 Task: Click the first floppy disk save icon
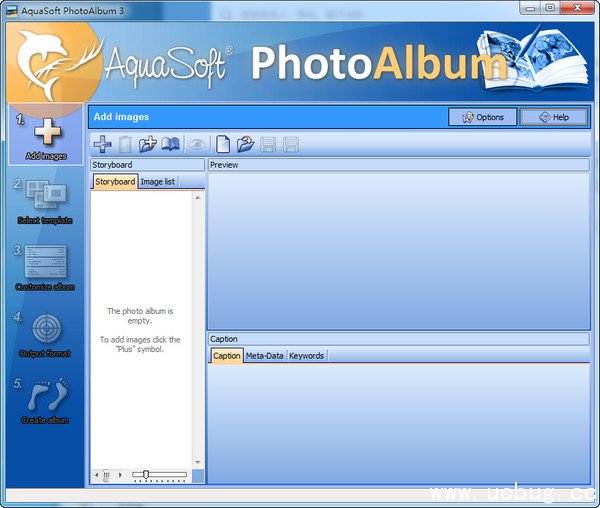pos(268,144)
